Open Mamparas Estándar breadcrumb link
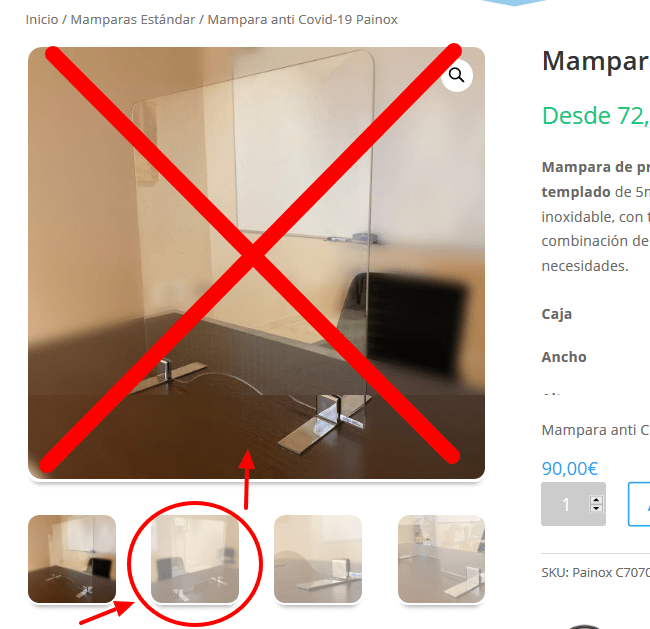The image size is (650, 629). pyautogui.click(x=133, y=19)
